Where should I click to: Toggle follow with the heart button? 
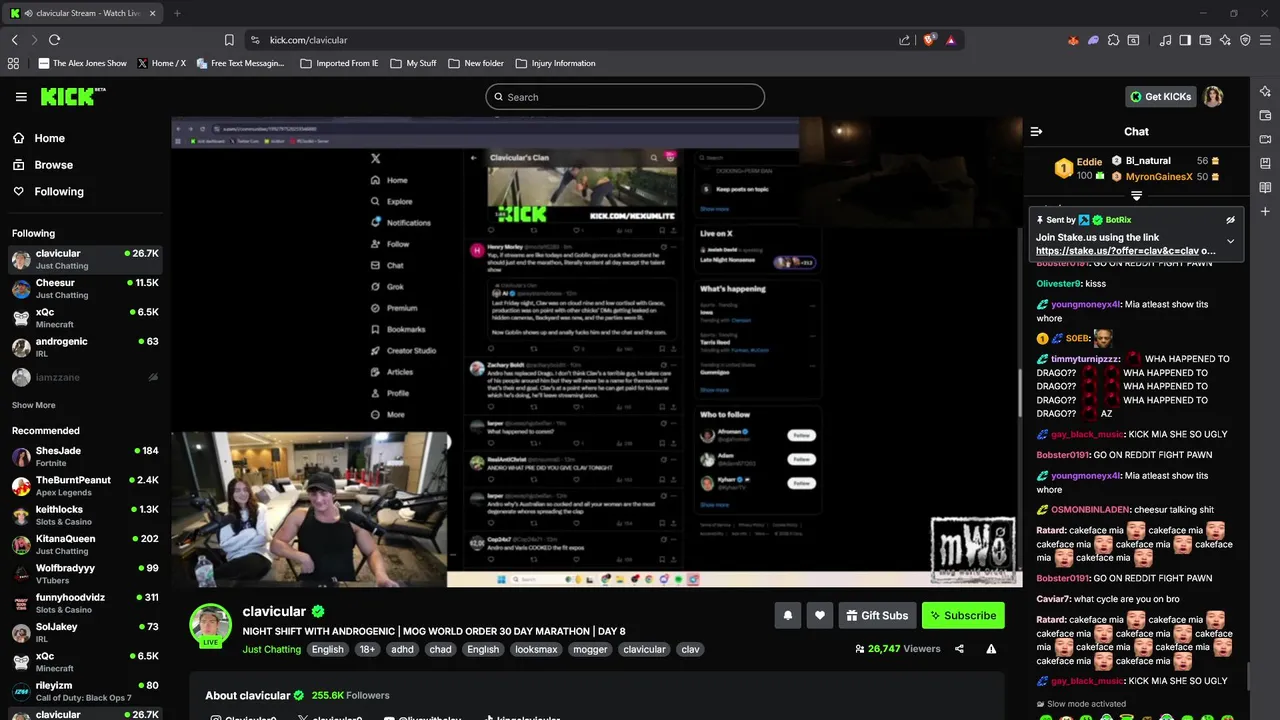(x=820, y=615)
